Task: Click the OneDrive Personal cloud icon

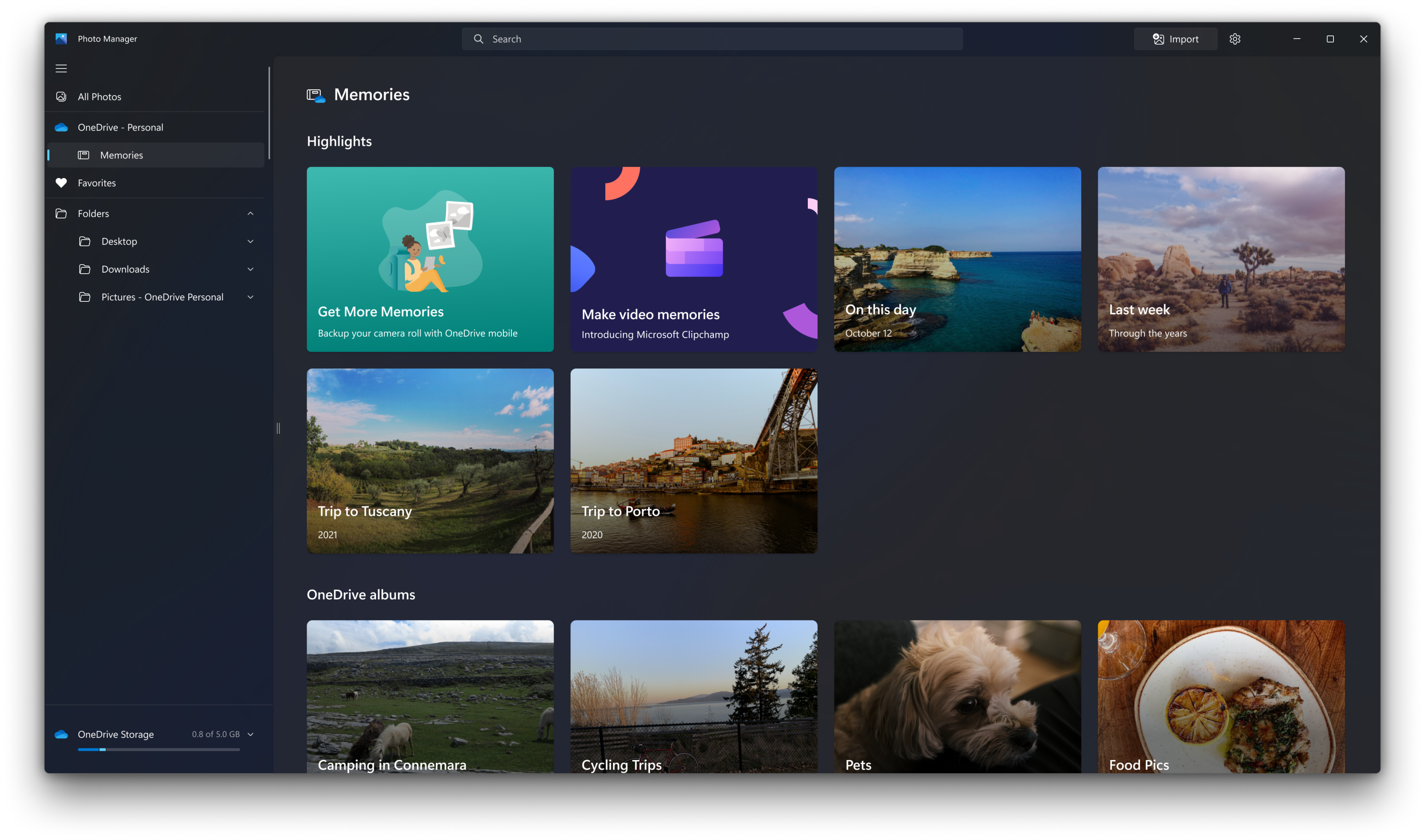Action: click(x=62, y=127)
